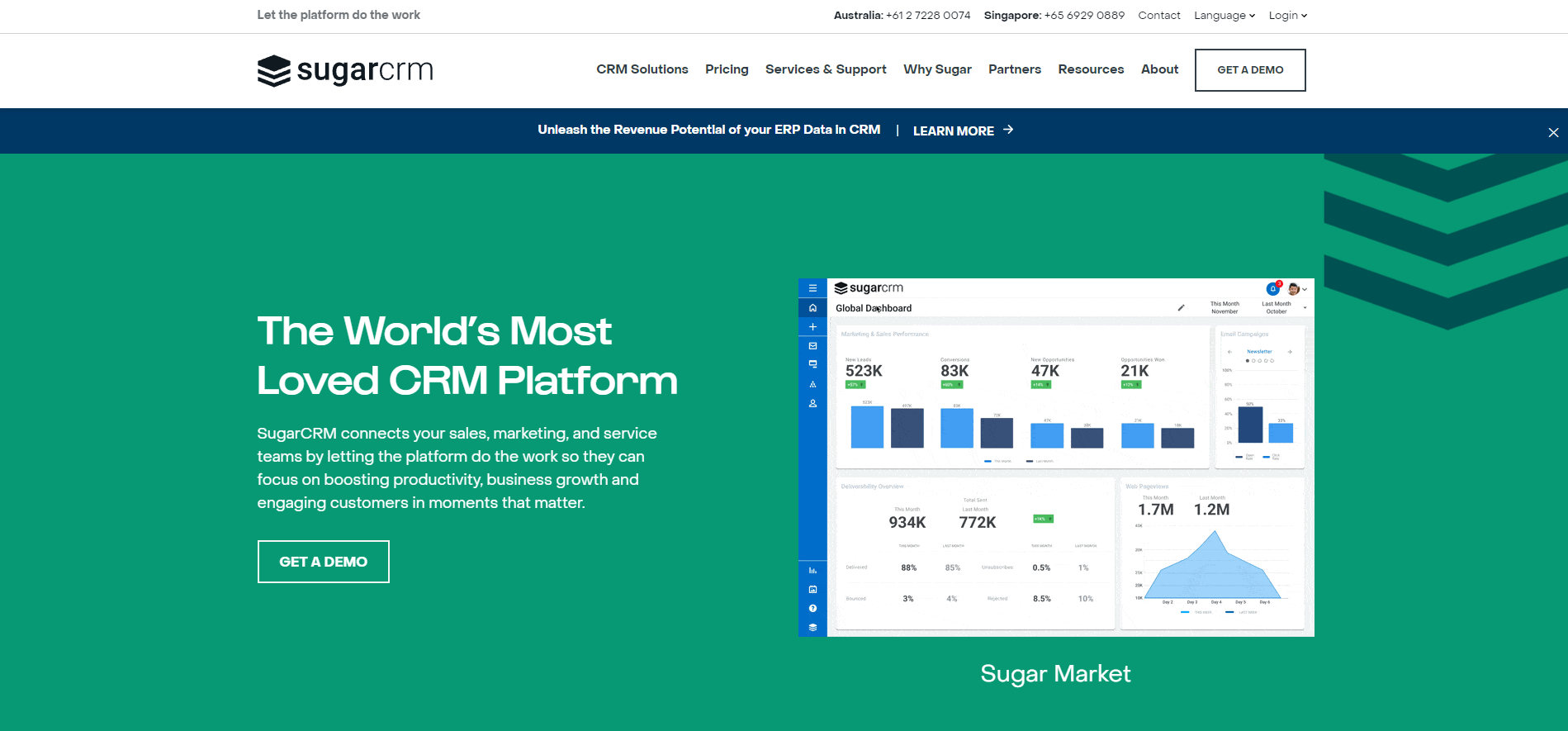This screenshot has width=1568, height=731.
Task: Open the Contact link
Action: pos(1159,15)
